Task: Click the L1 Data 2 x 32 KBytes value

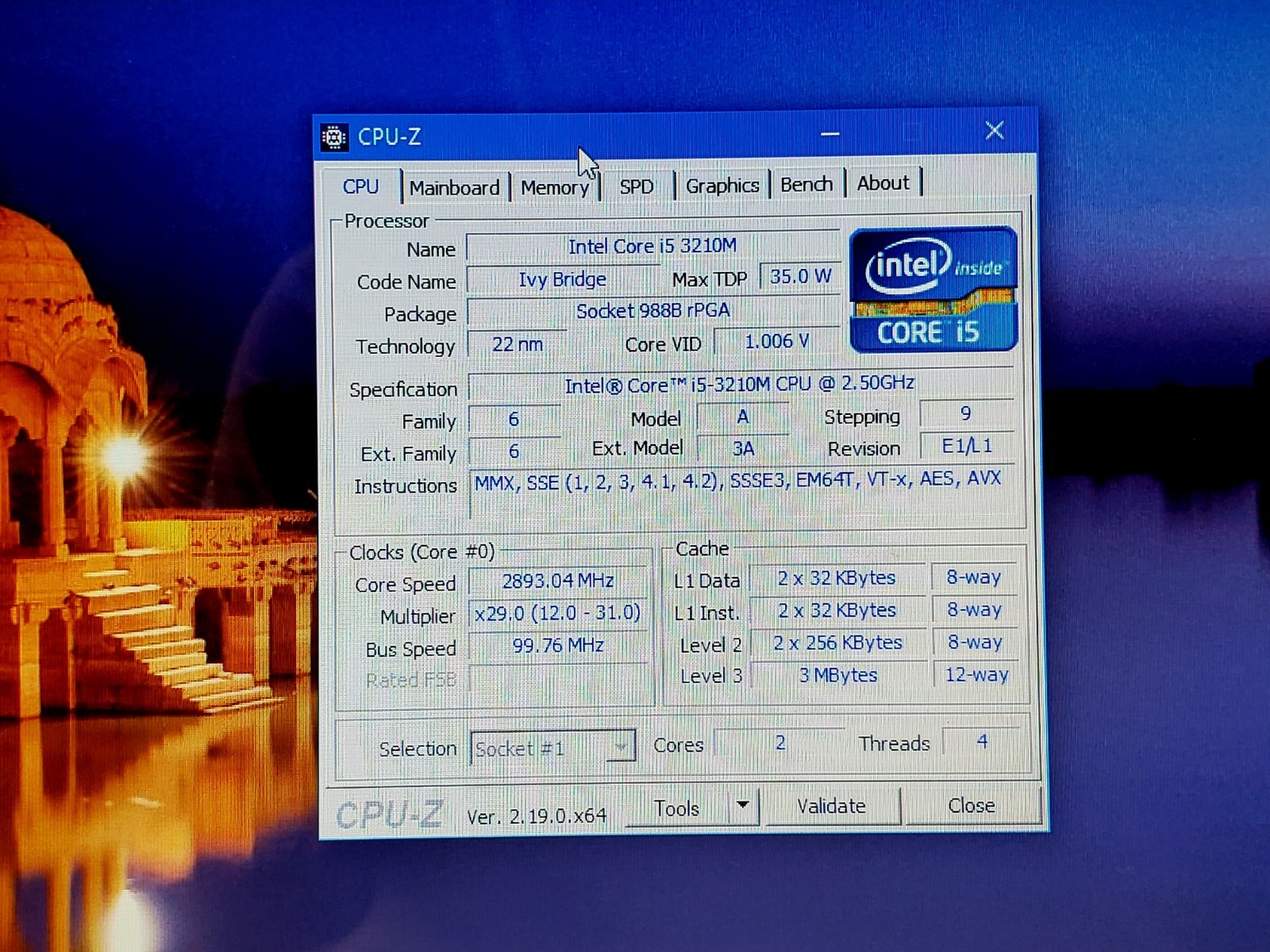Action: [x=837, y=578]
